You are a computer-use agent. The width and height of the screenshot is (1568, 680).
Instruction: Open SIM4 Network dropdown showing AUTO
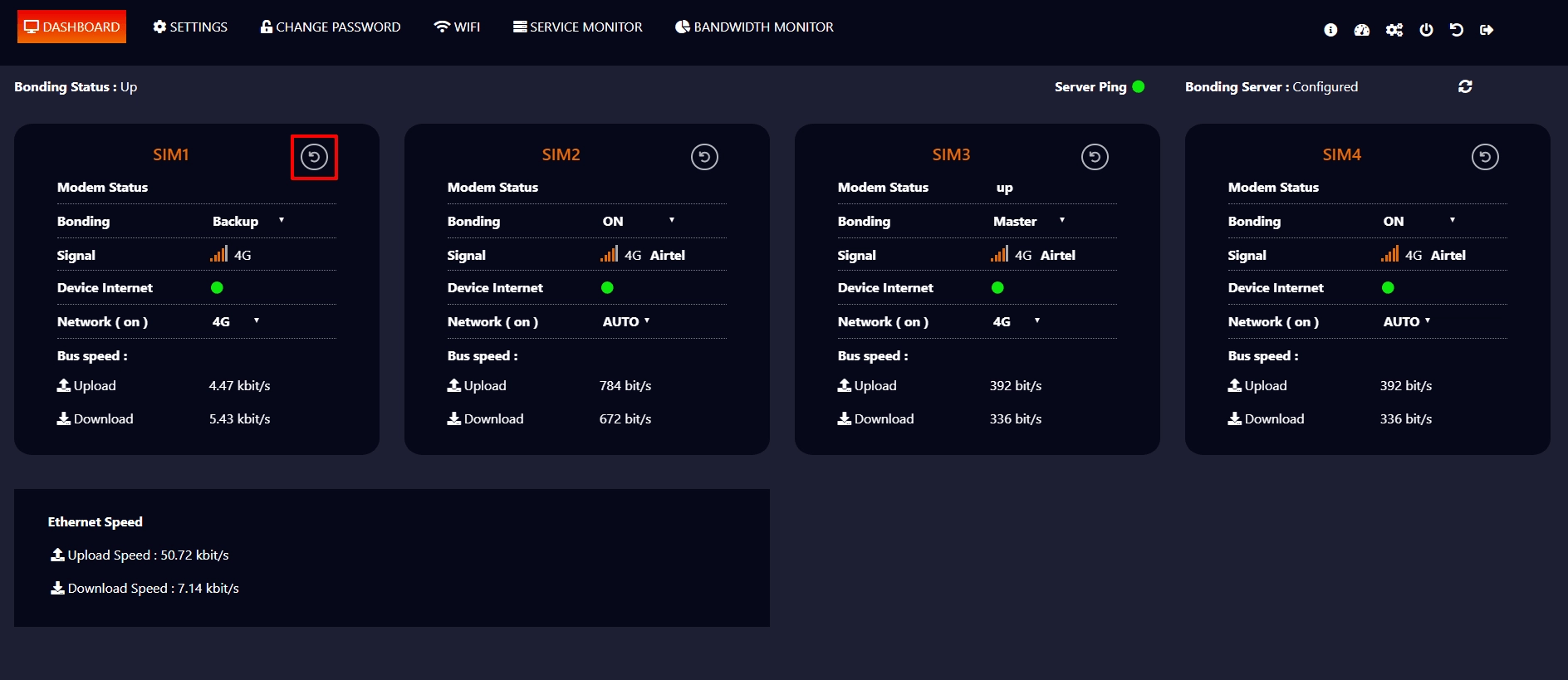tap(1407, 321)
